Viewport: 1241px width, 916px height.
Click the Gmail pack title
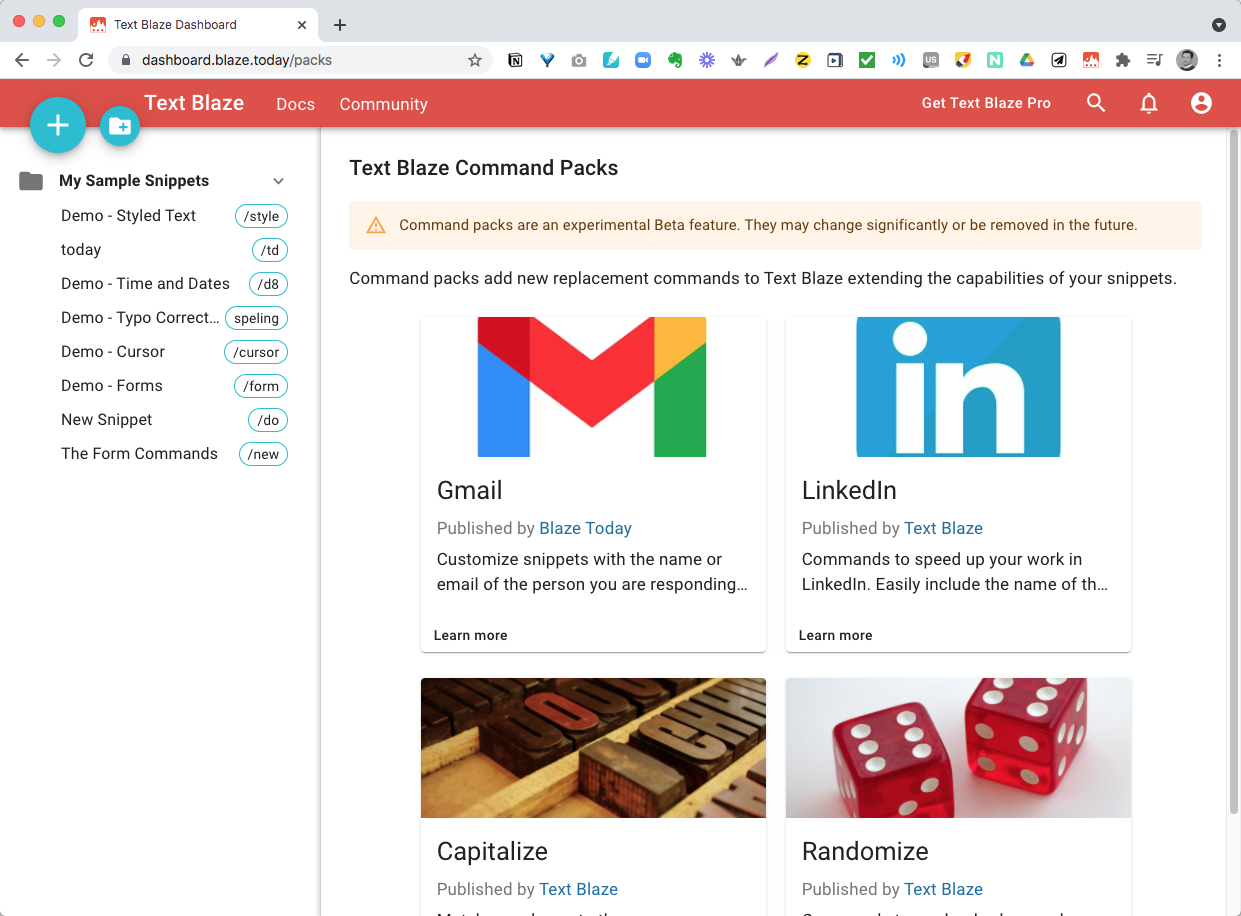click(470, 491)
